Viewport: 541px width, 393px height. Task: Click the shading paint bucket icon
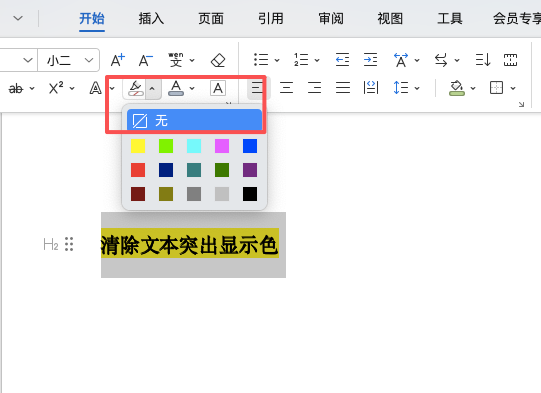point(456,88)
